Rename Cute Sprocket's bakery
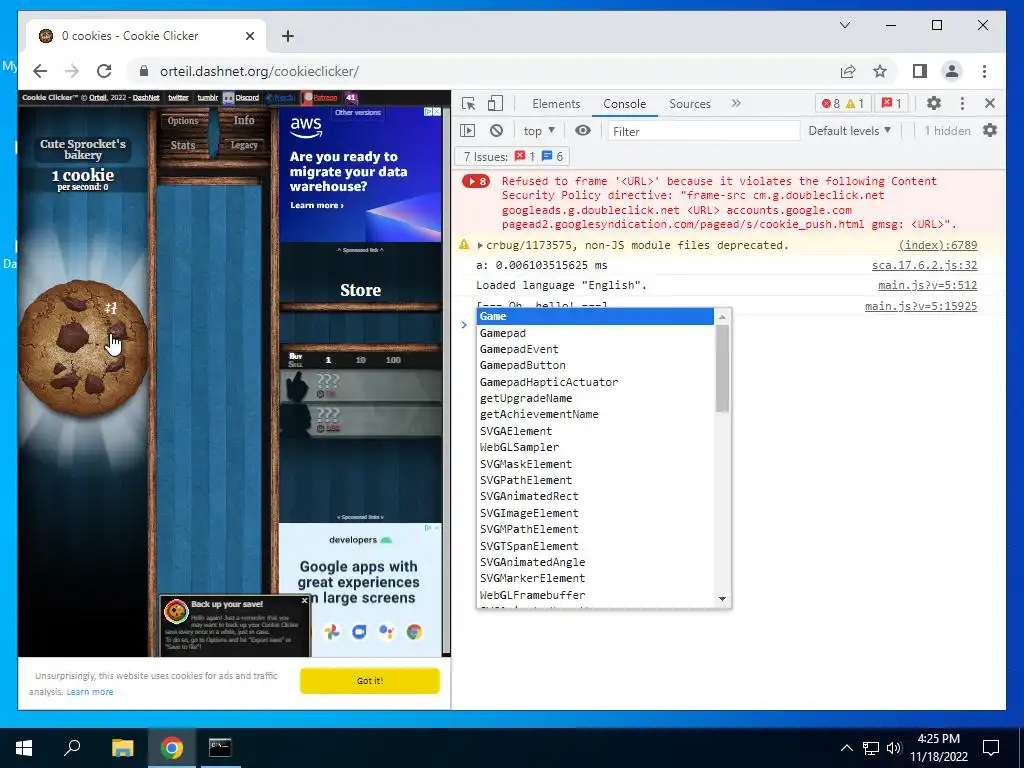 83,149
